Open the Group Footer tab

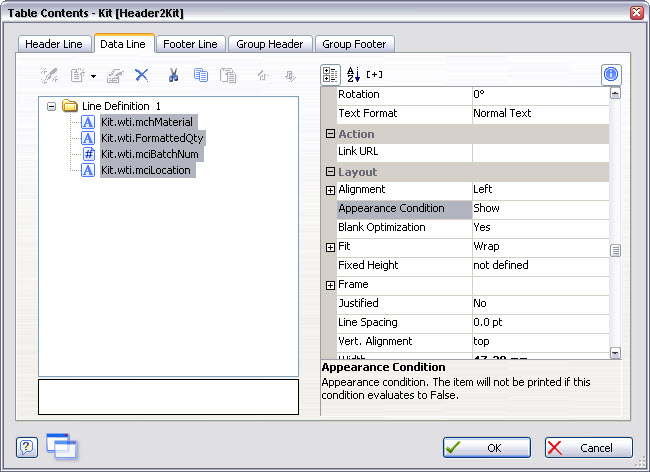[354, 44]
